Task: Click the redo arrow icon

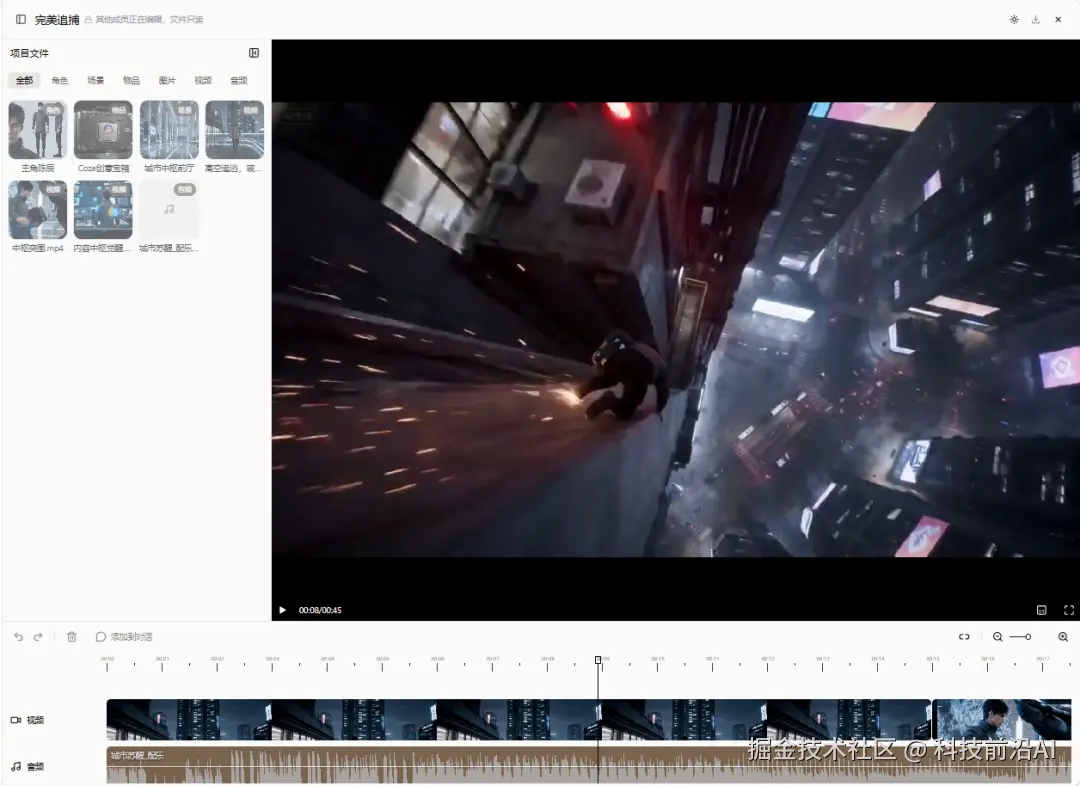Action: coord(39,637)
